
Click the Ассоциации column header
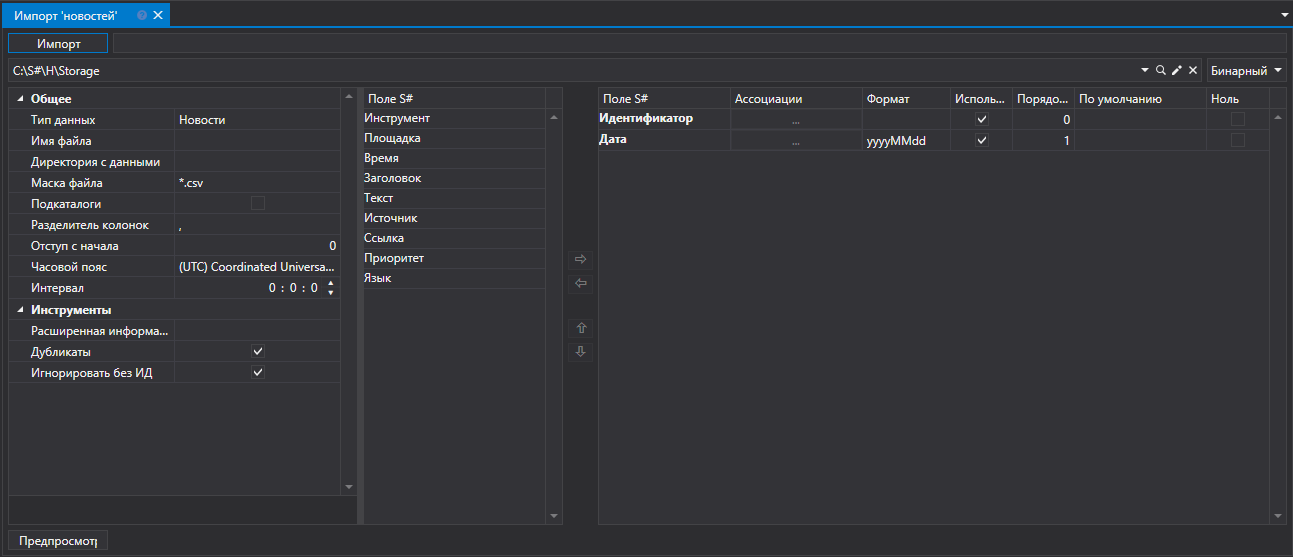coord(796,98)
